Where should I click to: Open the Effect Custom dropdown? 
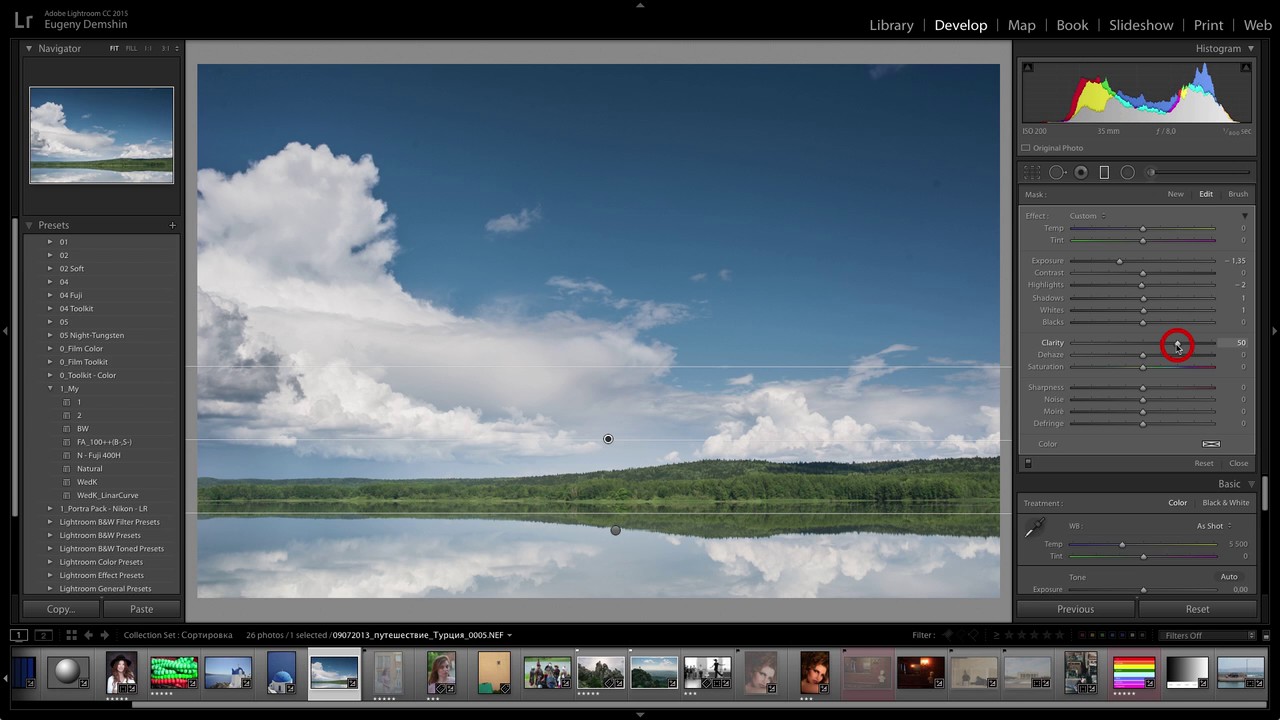coord(1087,216)
